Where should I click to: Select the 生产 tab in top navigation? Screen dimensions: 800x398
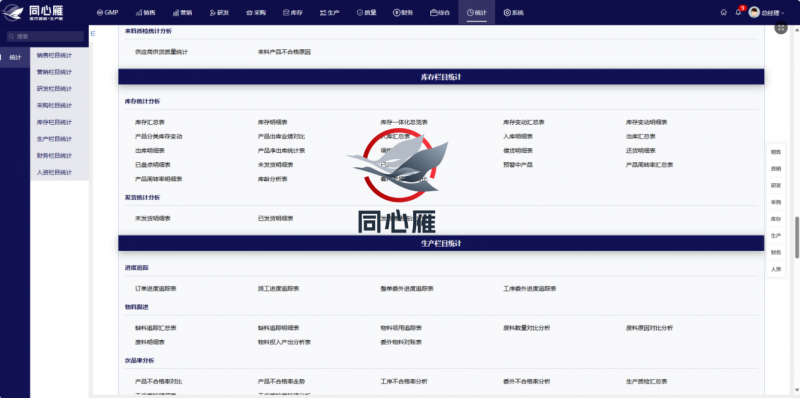[329, 12]
